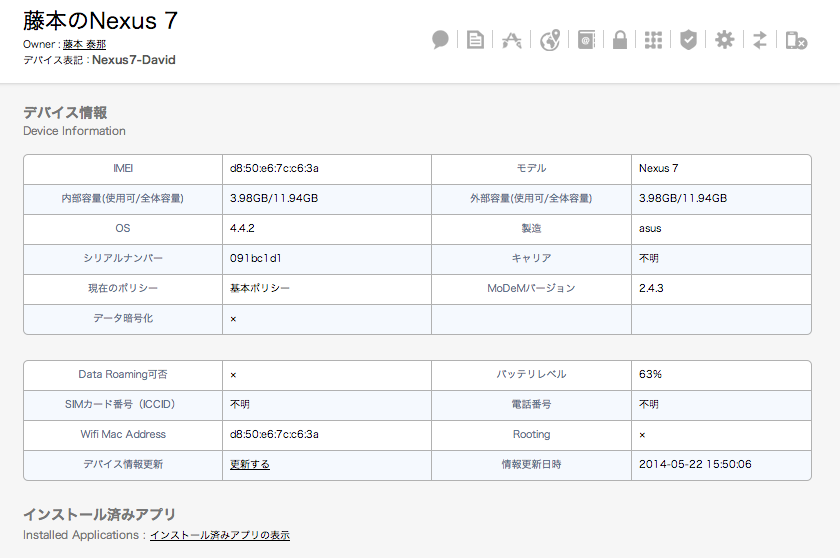Open the pattern grid icon
This screenshot has width=840, height=558.
tap(653, 40)
